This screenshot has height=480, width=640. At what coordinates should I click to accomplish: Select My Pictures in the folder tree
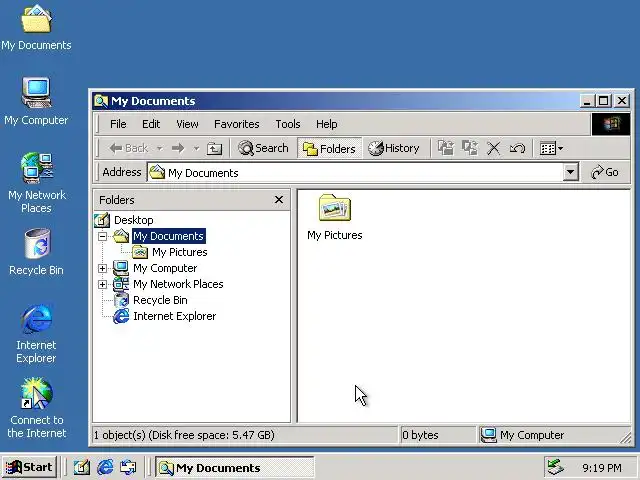click(x=180, y=252)
